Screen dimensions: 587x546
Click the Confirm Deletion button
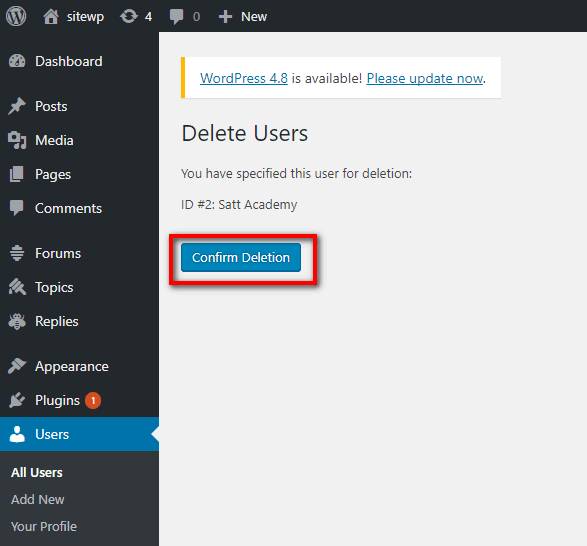click(x=241, y=257)
